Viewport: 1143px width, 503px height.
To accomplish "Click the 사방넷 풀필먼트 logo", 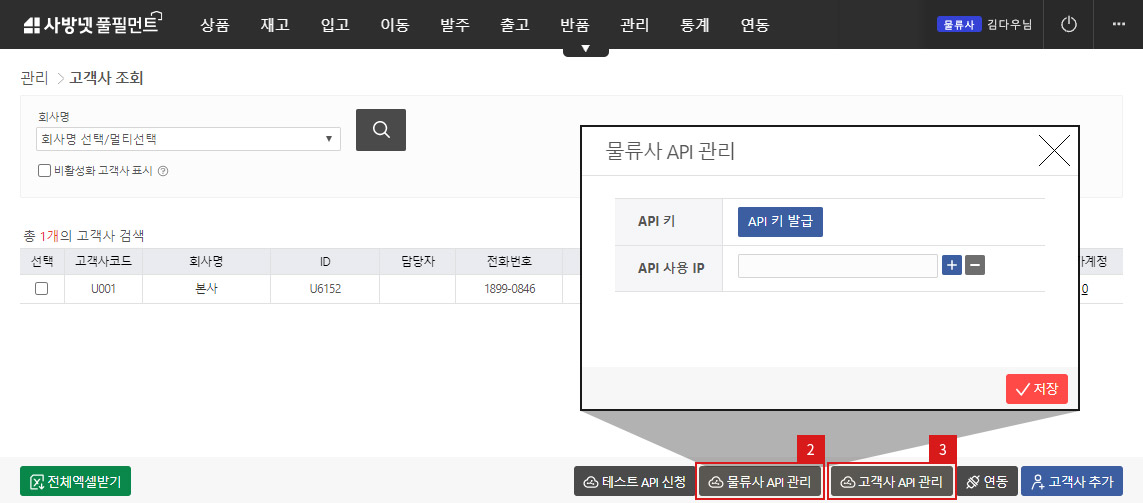I will (91, 24).
